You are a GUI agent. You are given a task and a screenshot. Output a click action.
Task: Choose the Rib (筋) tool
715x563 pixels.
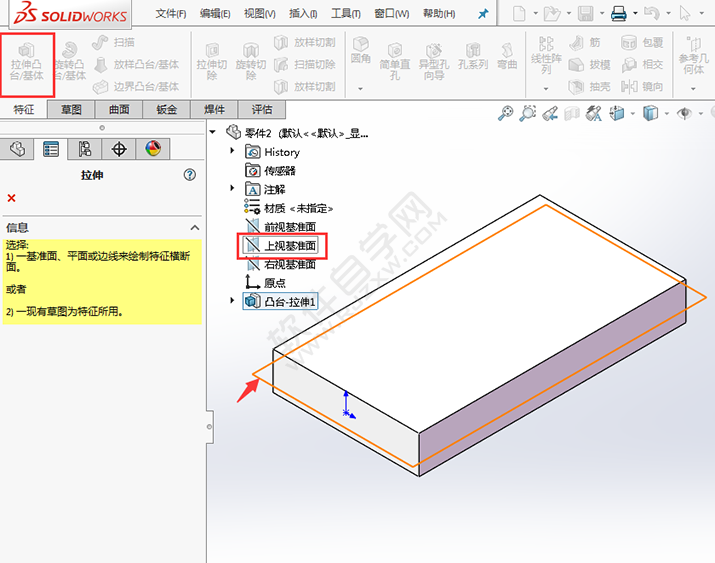pyautogui.click(x=585, y=42)
